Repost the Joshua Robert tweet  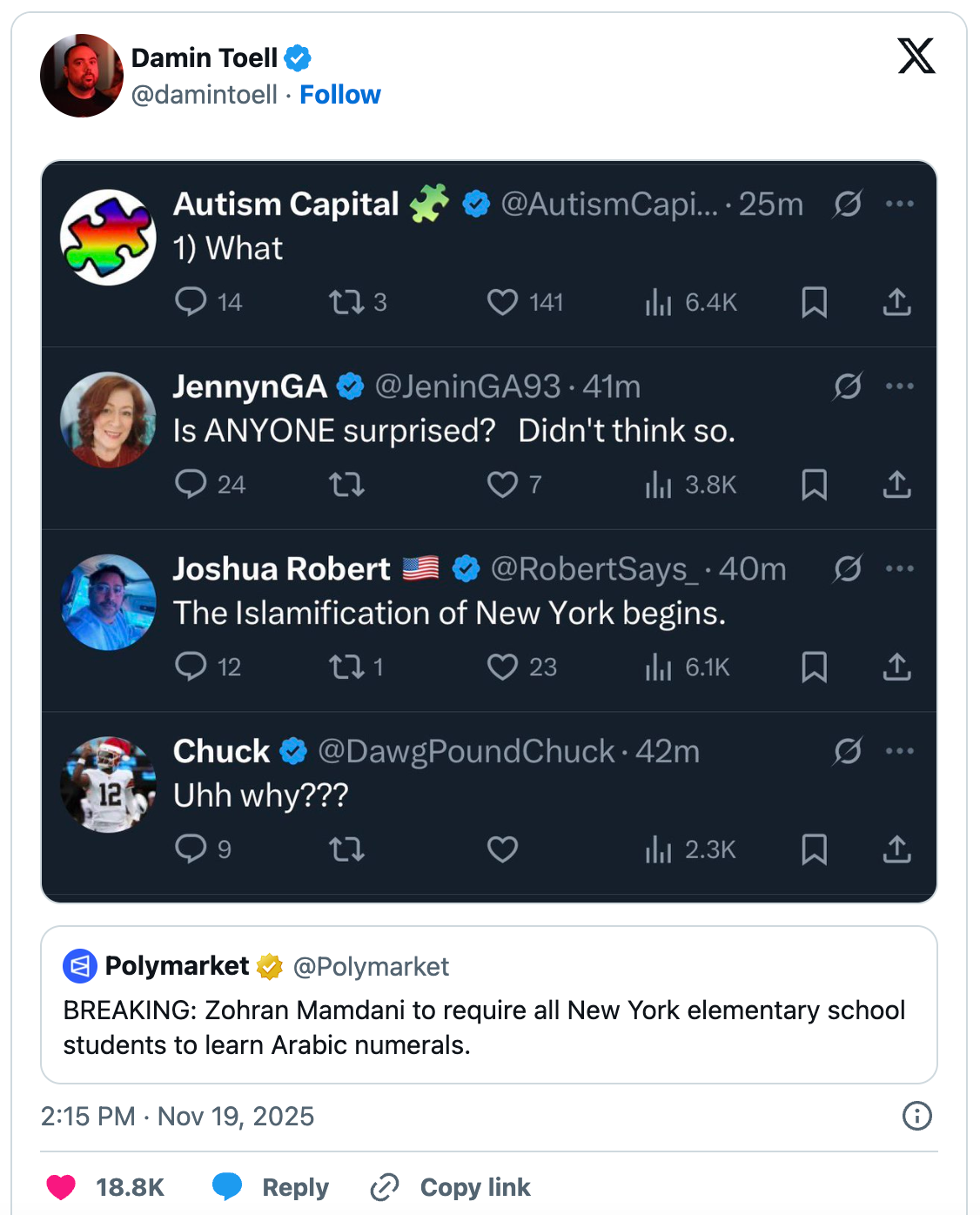click(x=346, y=667)
